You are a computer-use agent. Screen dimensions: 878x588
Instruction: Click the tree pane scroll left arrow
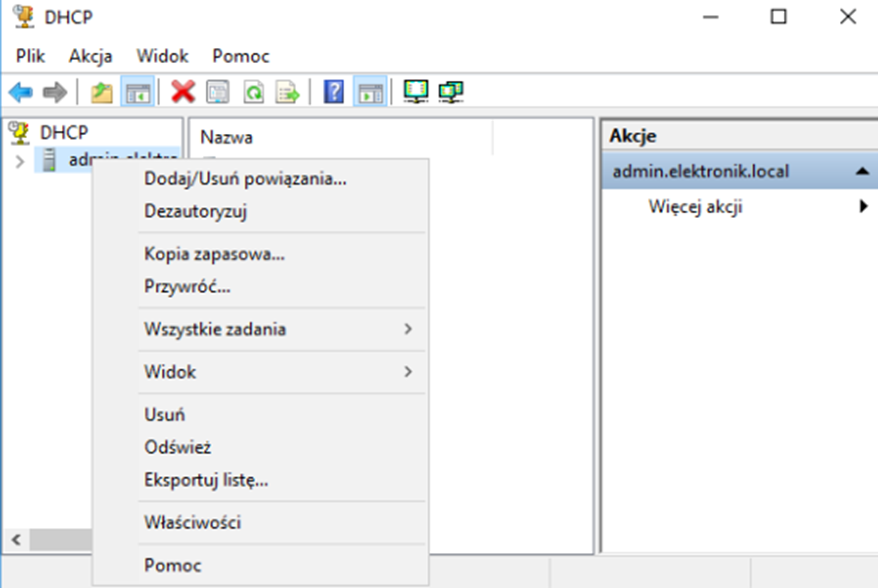point(15,540)
